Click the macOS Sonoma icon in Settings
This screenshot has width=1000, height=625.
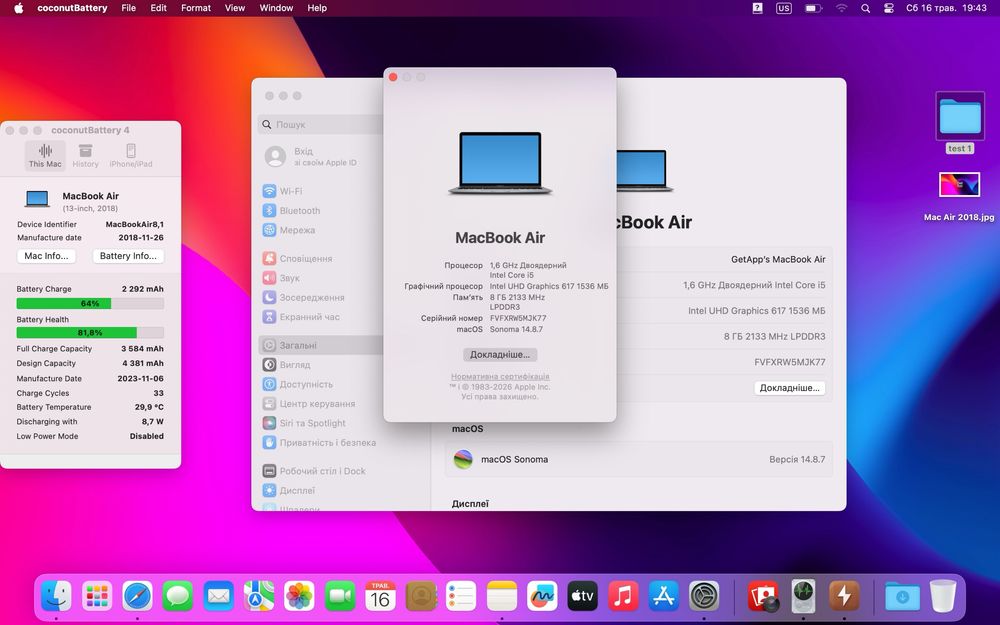pyautogui.click(x=463, y=459)
